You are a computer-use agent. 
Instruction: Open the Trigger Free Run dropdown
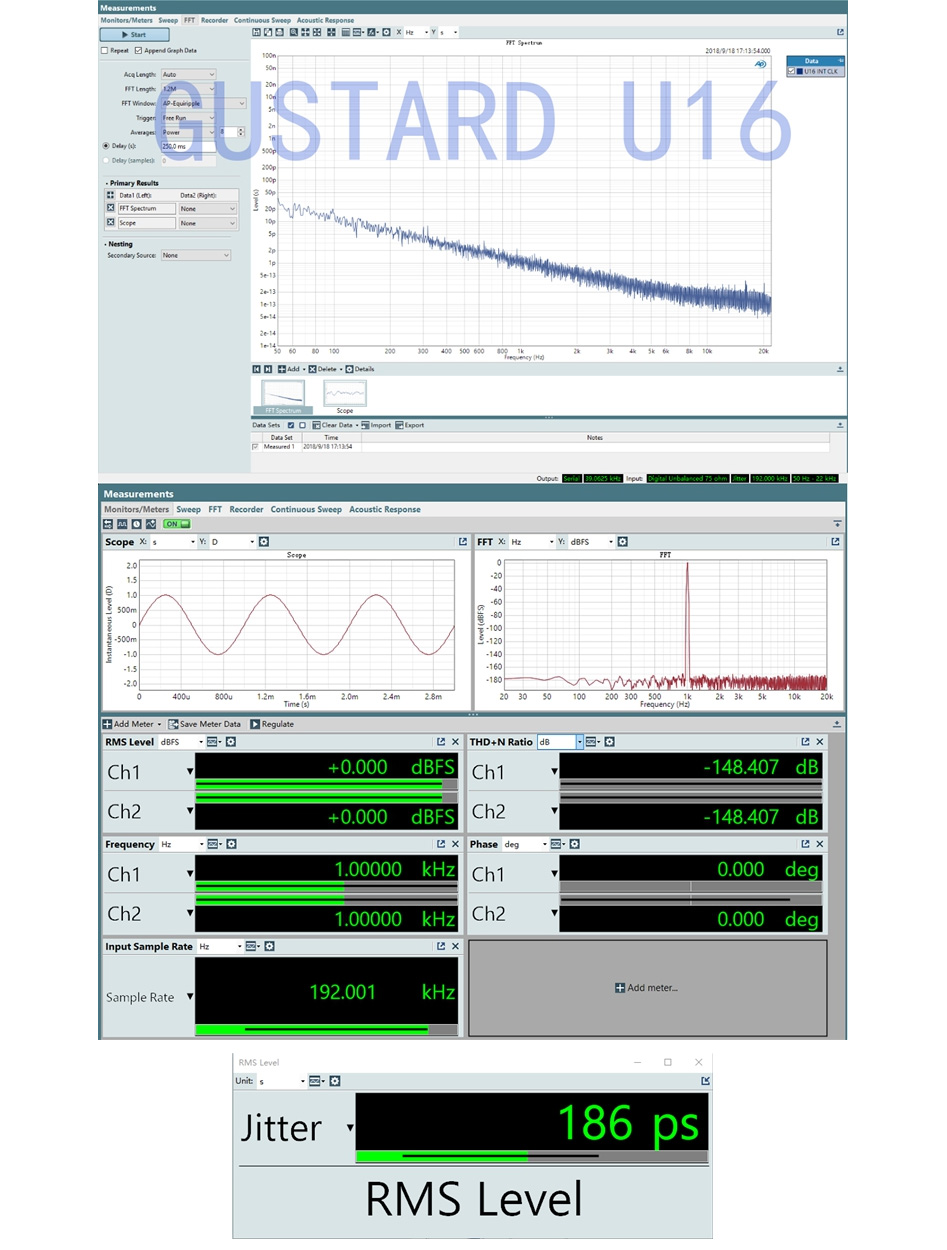(x=188, y=118)
